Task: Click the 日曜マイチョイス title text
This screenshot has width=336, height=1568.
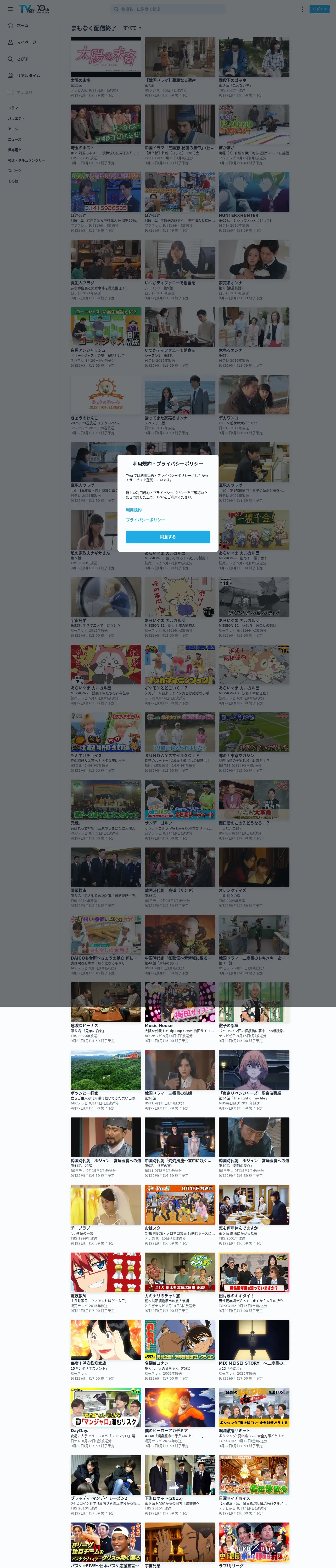Action: point(235,1498)
